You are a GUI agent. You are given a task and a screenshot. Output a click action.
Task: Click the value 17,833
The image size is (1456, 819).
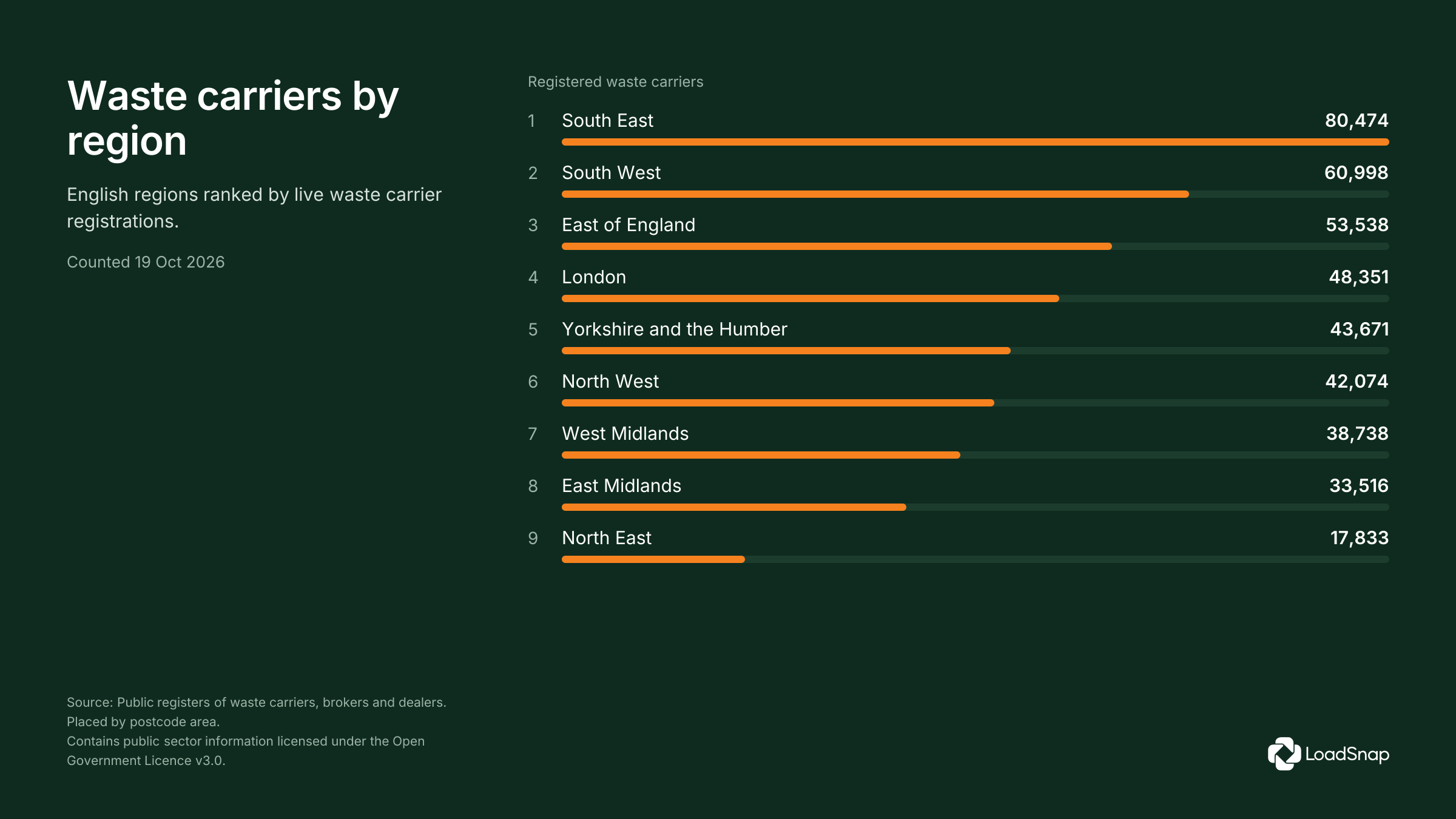pos(1359,538)
